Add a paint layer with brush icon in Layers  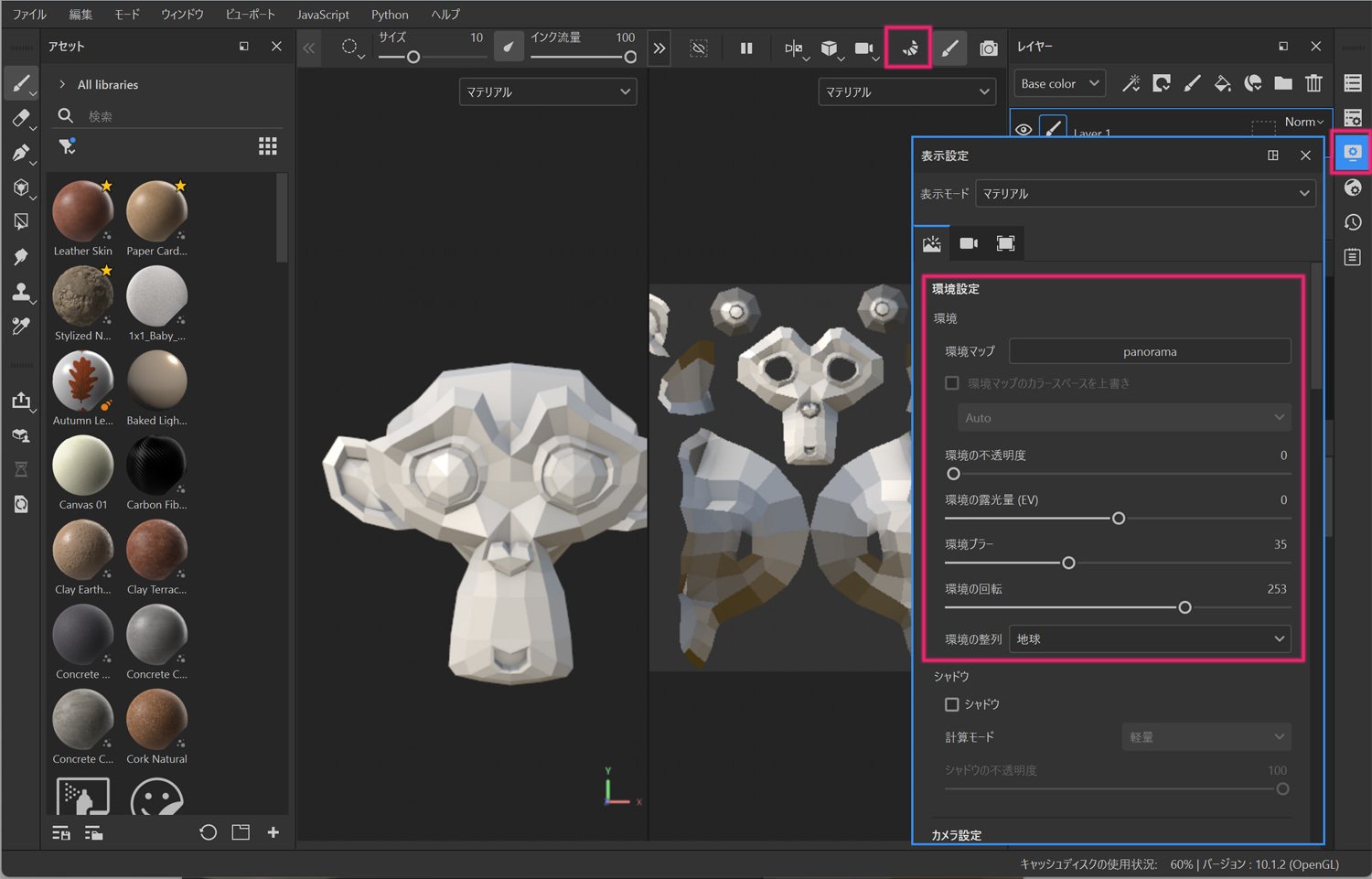click(x=1192, y=83)
